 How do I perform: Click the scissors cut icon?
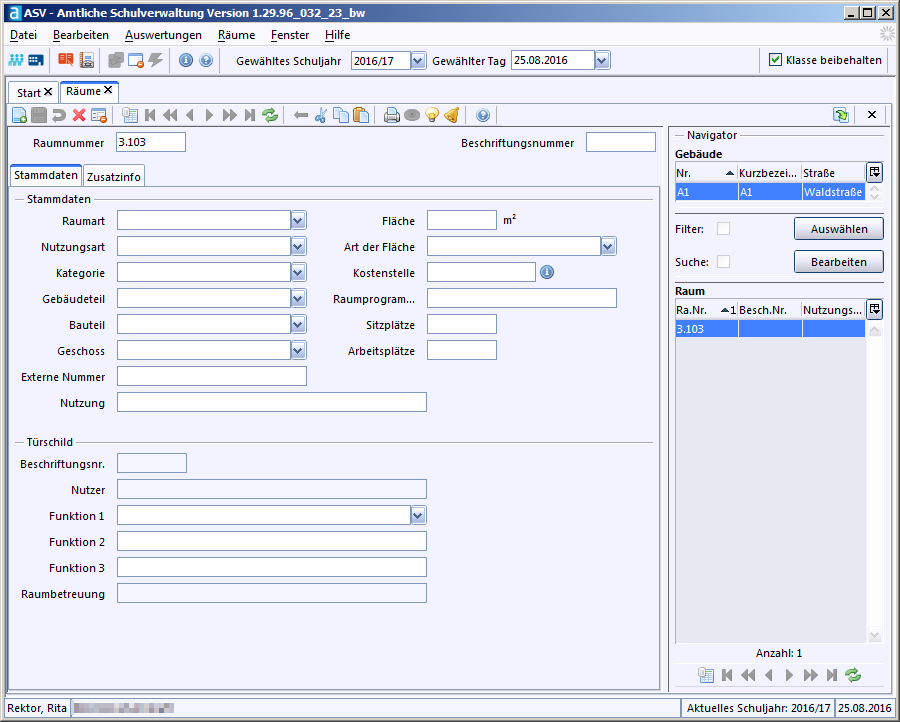coord(321,115)
